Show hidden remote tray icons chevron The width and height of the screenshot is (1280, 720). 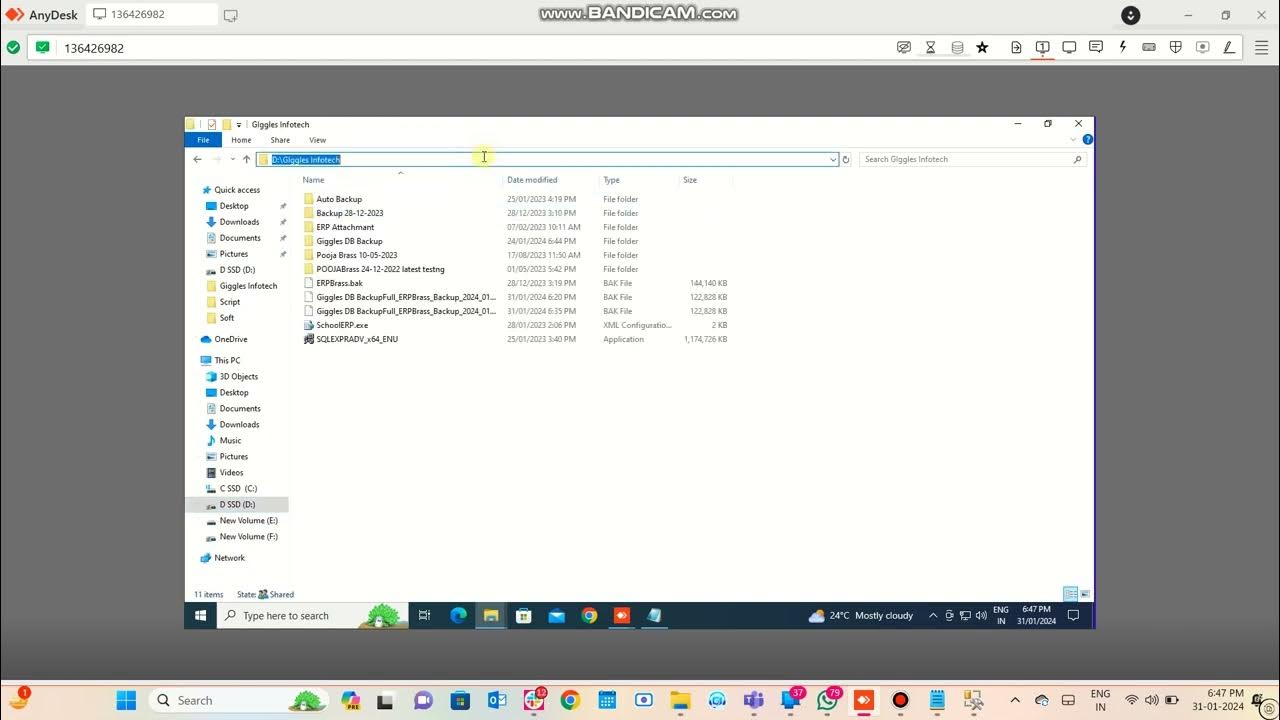point(933,615)
